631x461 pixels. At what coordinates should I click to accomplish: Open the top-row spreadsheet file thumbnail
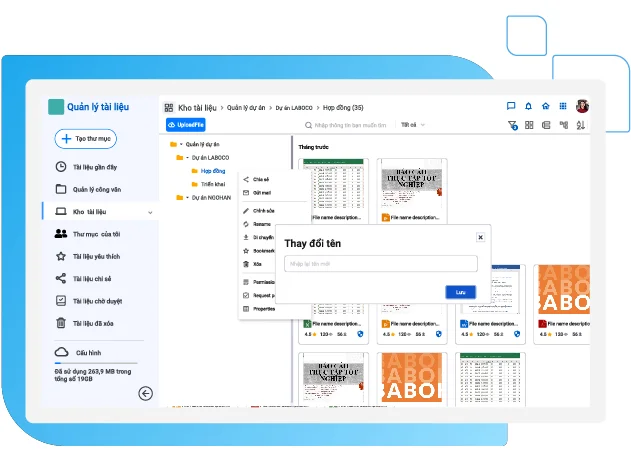[333, 184]
